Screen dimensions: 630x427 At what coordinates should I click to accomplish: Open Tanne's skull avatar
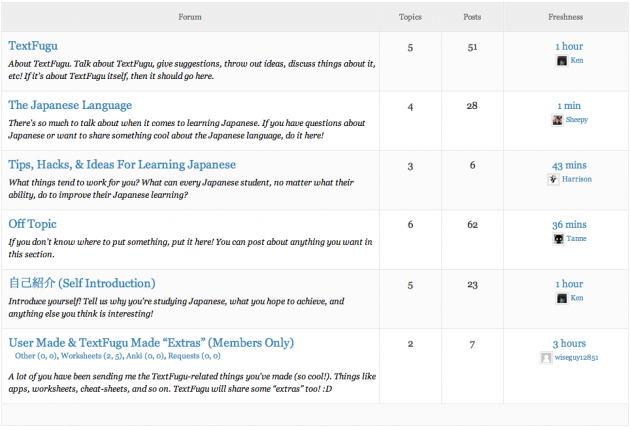tap(558, 239)
